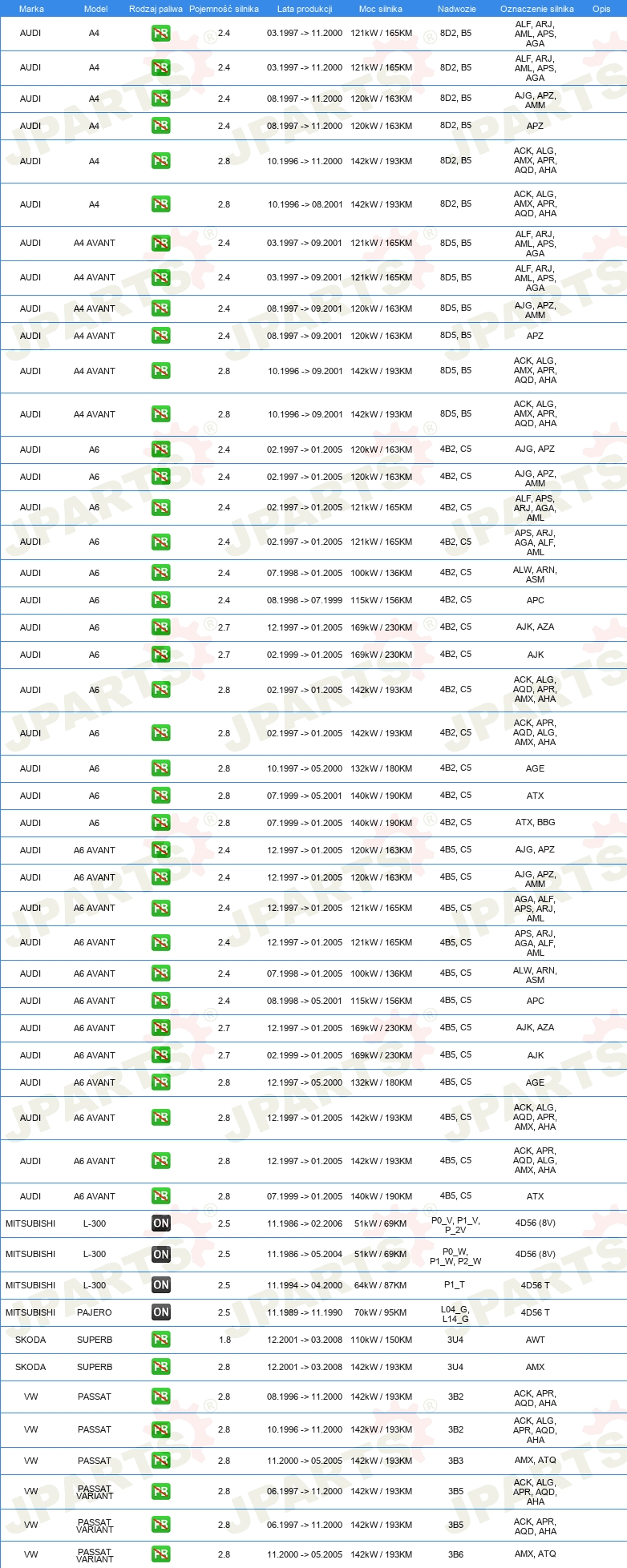Click the Rodzaj paliwa column header

coord(156,9)
